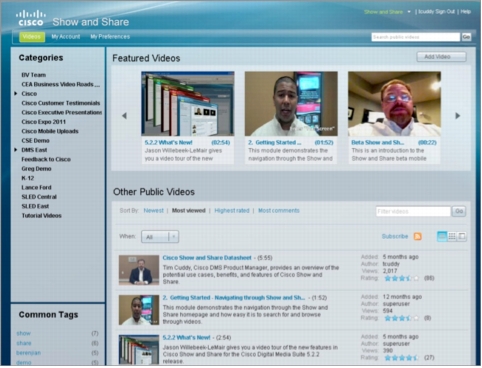Screen dimensions: 482x368
Task: Show next featured videos with right arrow
Action: coord(458,116)
